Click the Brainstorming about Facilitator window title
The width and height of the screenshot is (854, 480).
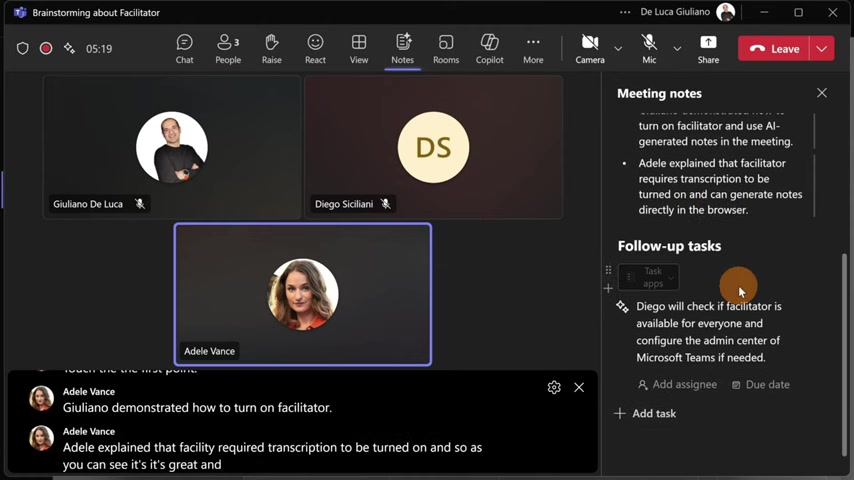(96, 12)
